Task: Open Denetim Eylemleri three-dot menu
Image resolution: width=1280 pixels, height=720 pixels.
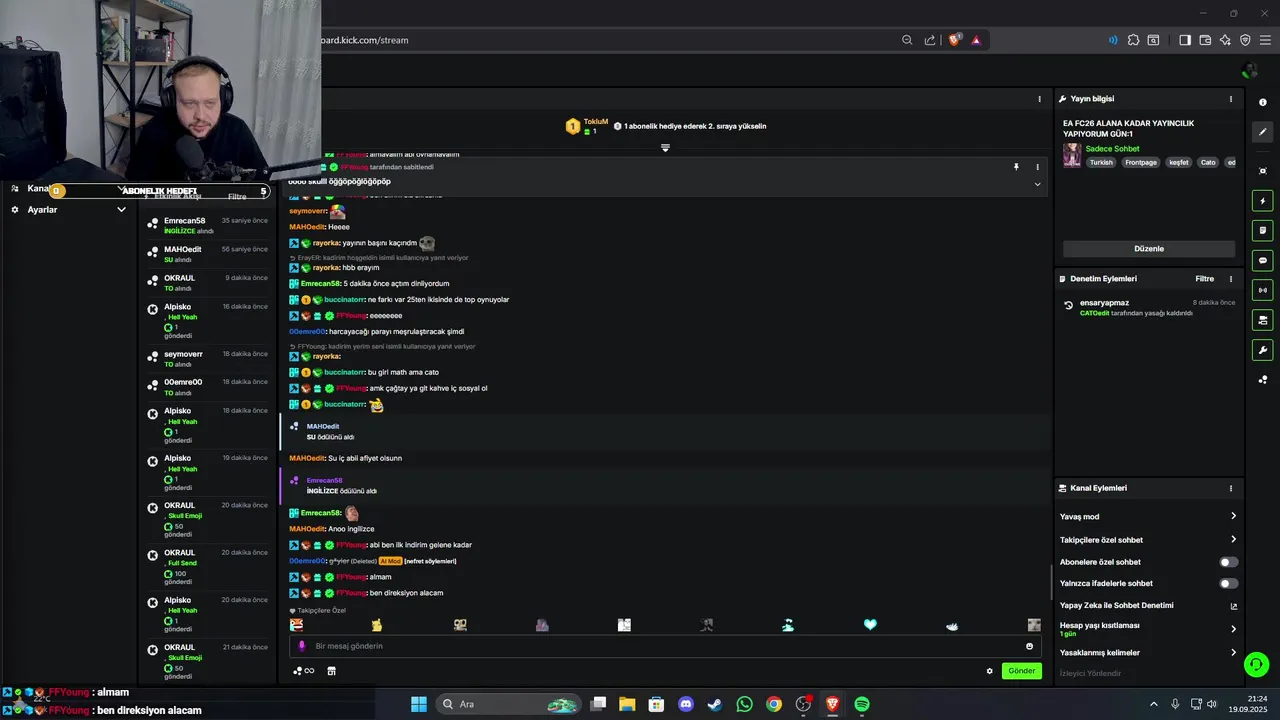Action: pyautogui.click(x=1231, y=279)
